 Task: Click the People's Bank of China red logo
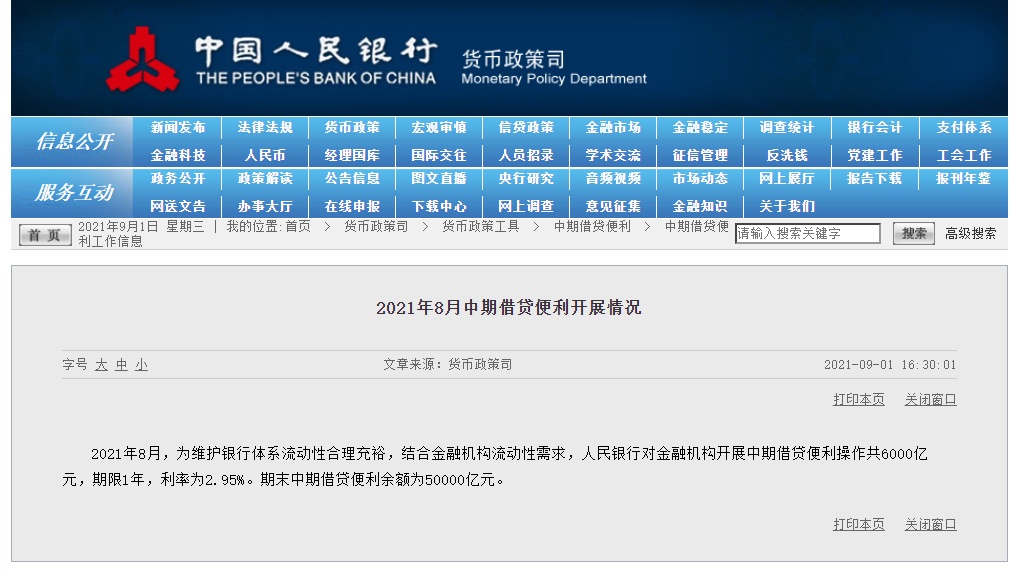click(142, 59)
